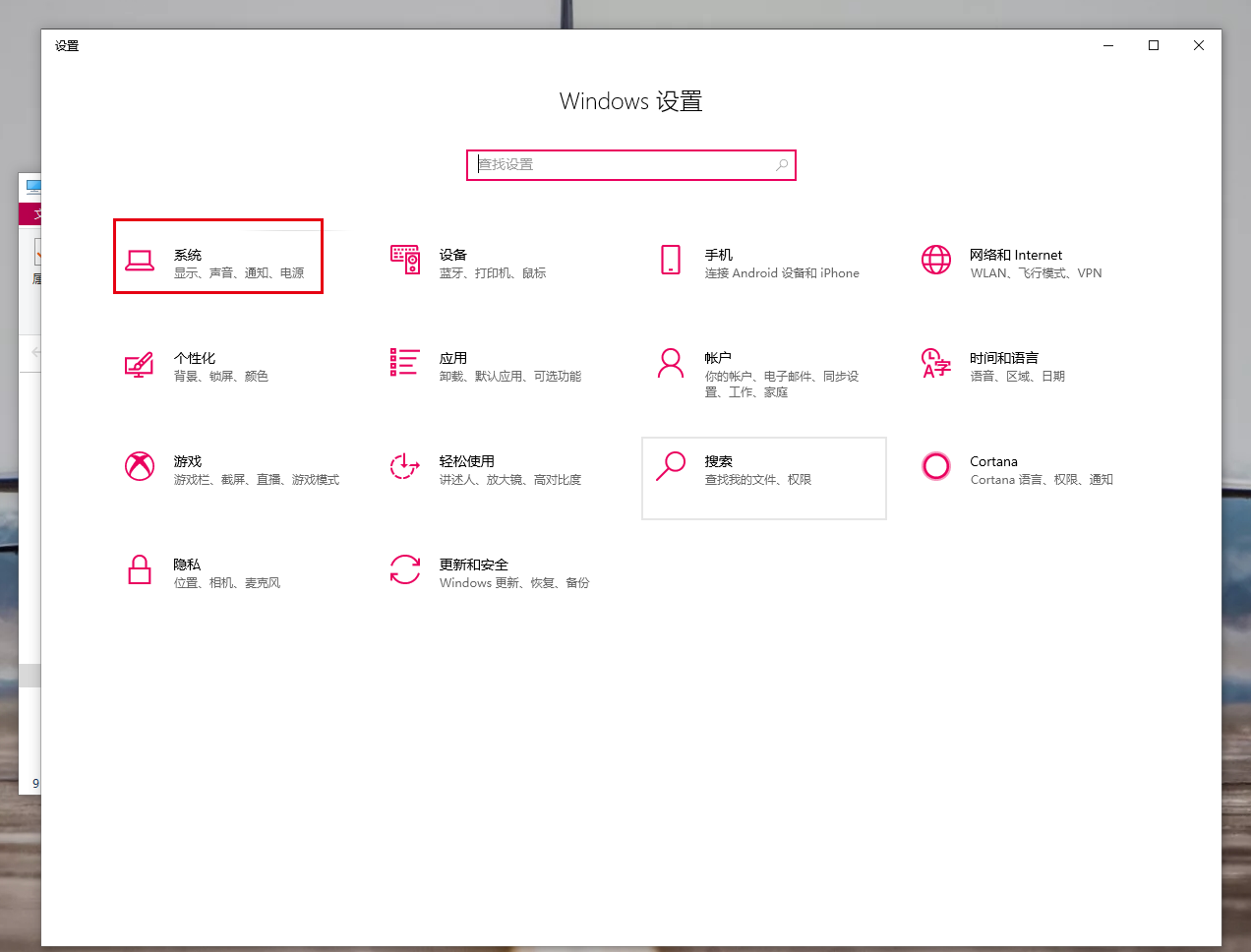The height and width of the screenshot is (952, 1251).
Task: Click the text Windows 更新、恢复、备份
Action: (x=514, y=583)
